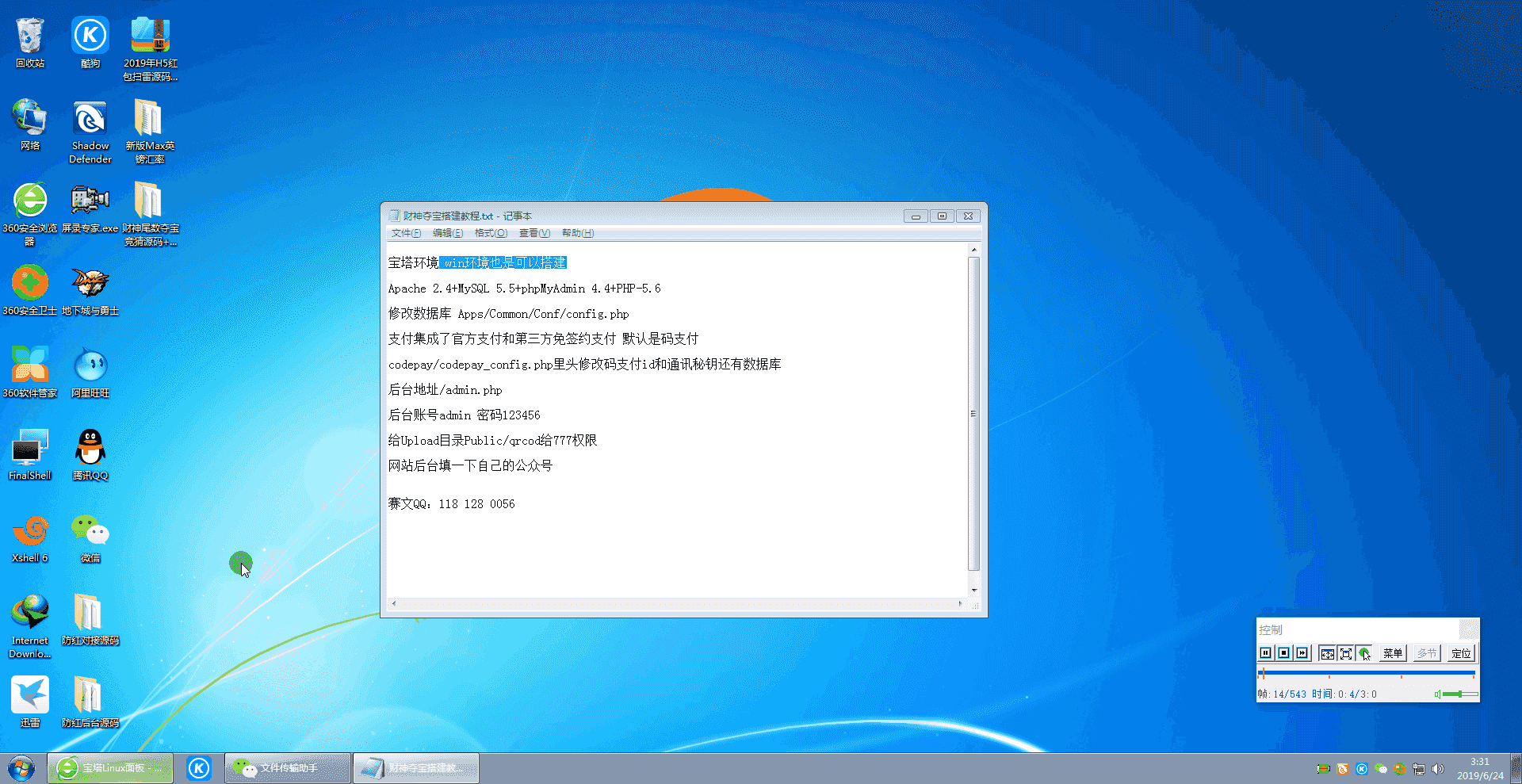Open the system tray volume icon
Viewport: 1522px width, 784px height.
pos(1438,769)
